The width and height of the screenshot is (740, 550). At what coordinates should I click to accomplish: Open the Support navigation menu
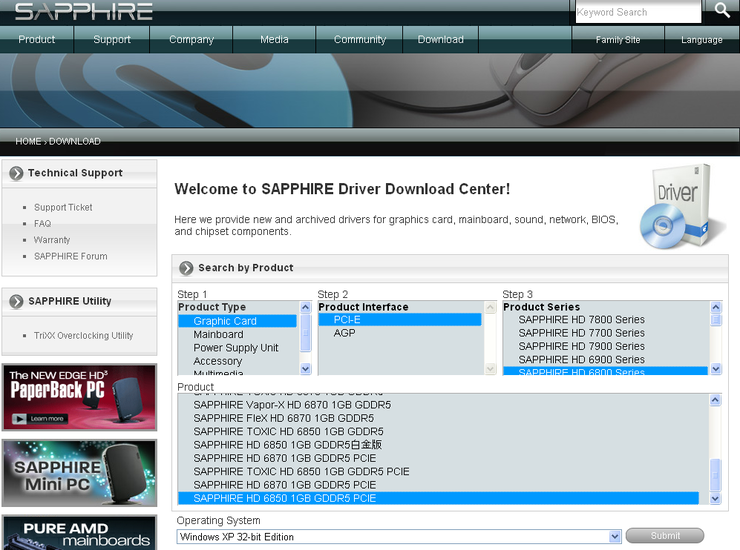(x=112, y=40)
